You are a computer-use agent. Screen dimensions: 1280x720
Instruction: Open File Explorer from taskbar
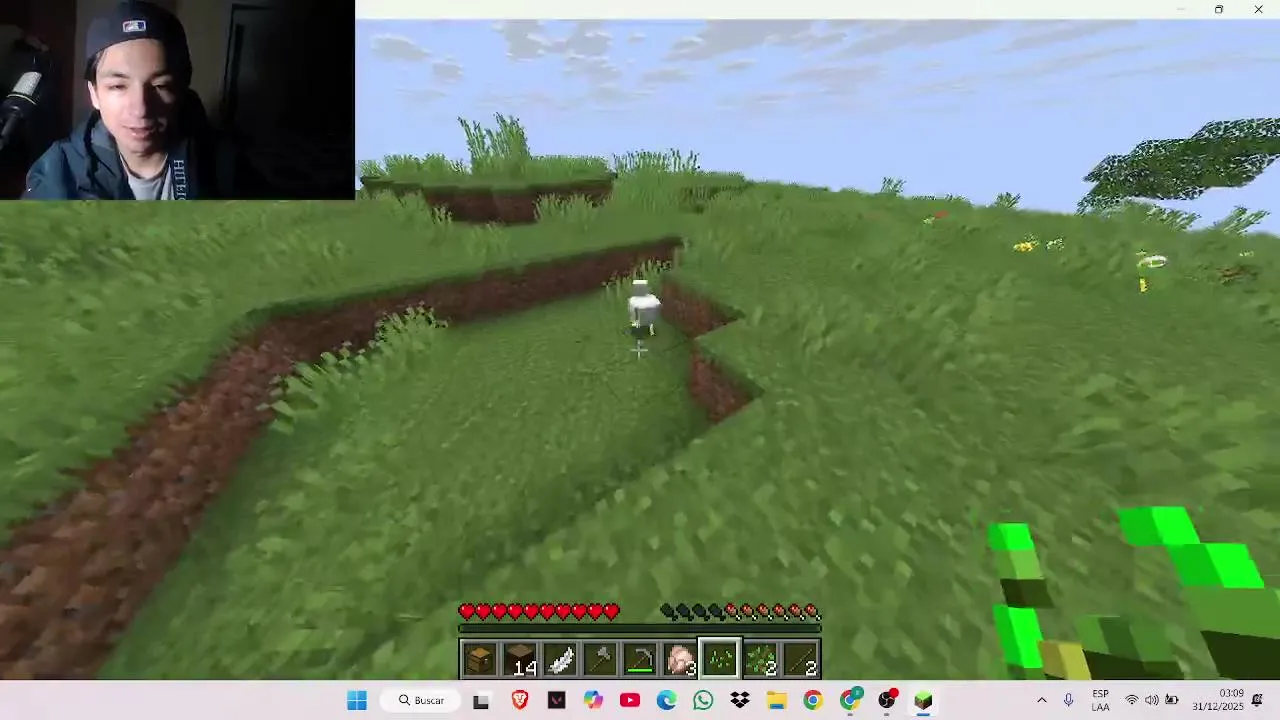point(777,700)
